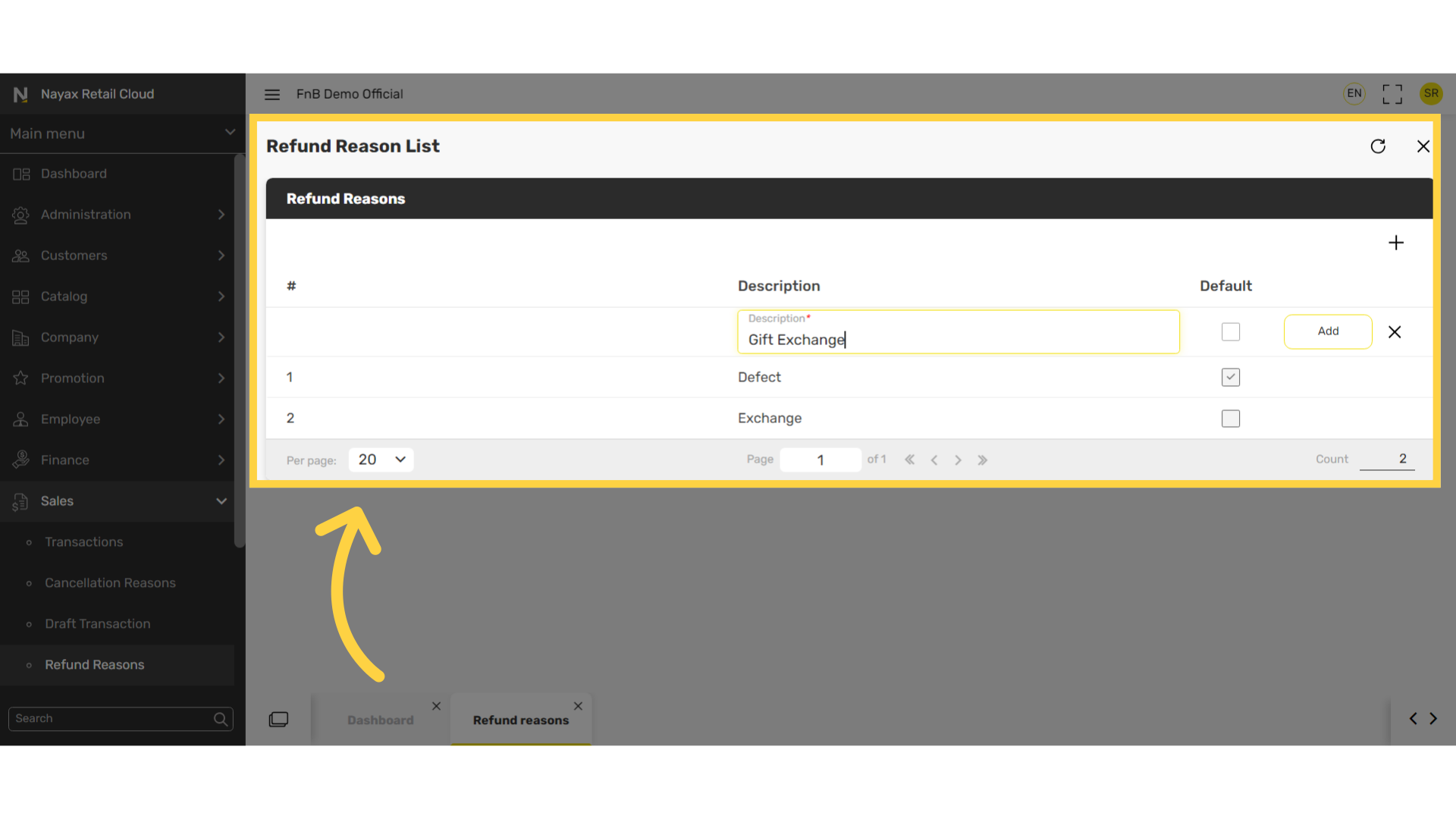Click the refresh icon in Refund Reason List
The image size is (1456, 819).
click(x=1378, y=146)
